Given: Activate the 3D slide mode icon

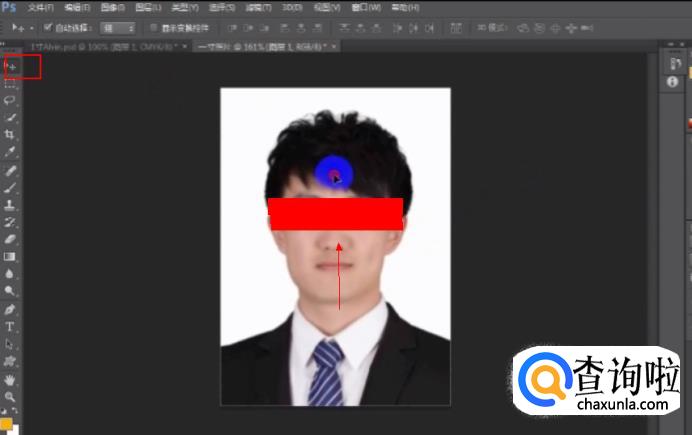Looking at the screenshot, I should [571, 28].
